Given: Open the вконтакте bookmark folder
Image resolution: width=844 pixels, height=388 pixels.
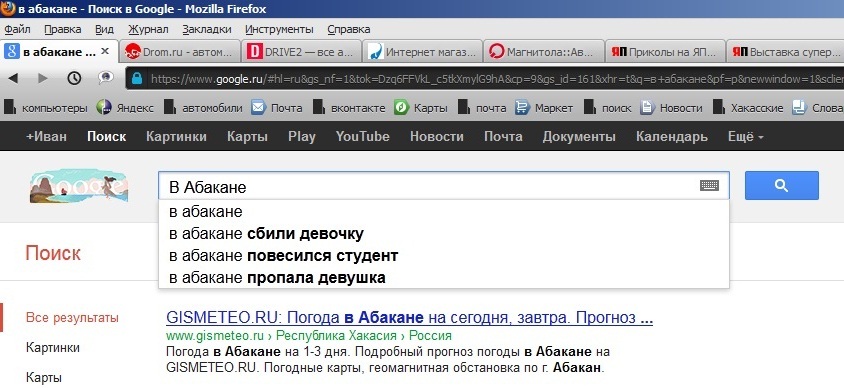Looking at the screenshot, I should [349, 108].
